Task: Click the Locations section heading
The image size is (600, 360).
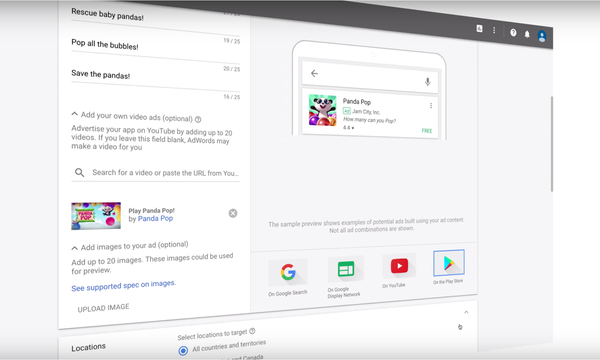Action: pyautogui.click(x=88, y=347)
